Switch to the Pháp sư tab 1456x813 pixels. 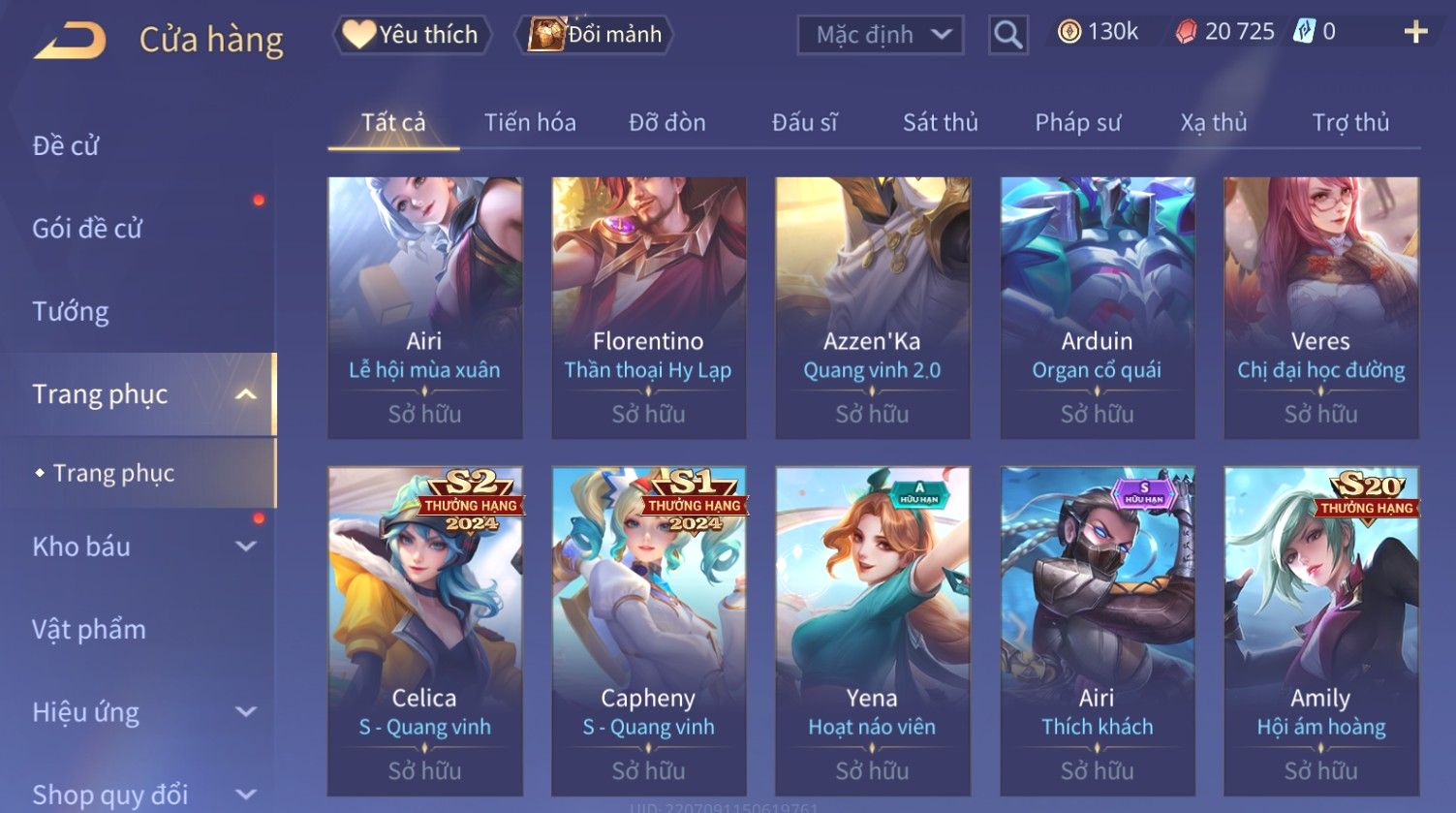(x=1077, y=122)
